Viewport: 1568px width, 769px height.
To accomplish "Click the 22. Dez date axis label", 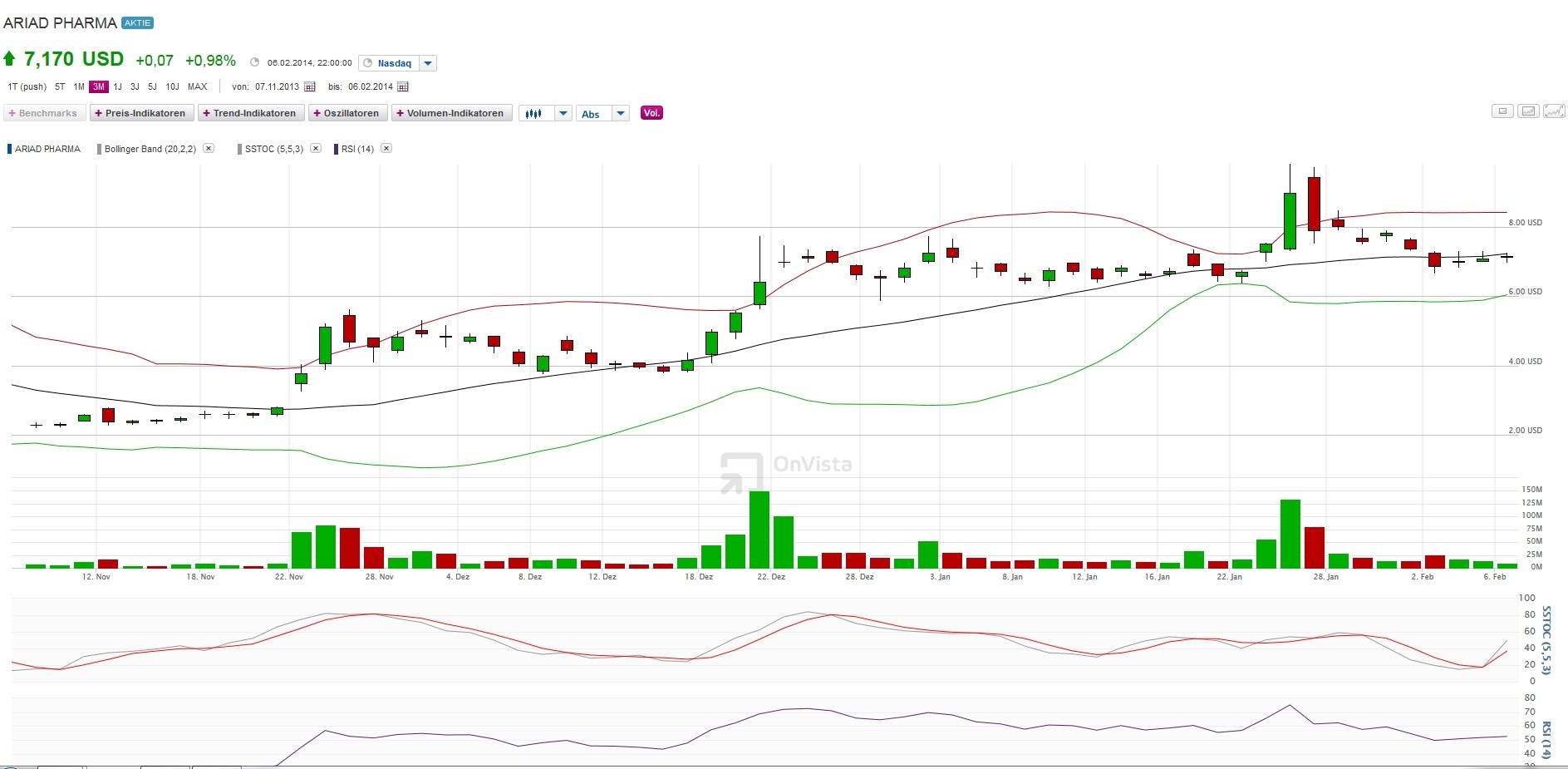I will click(771, 576).
